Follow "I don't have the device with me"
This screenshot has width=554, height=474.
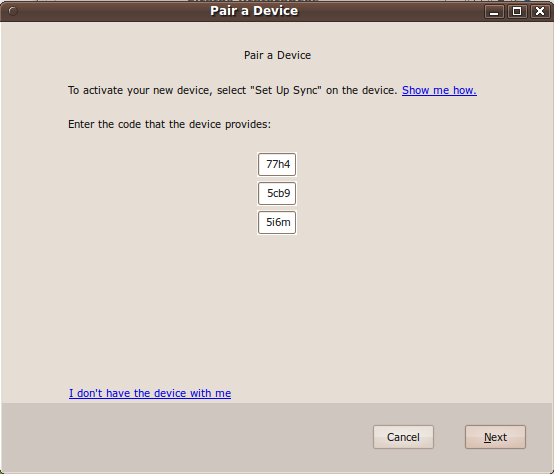coord(150,393)
